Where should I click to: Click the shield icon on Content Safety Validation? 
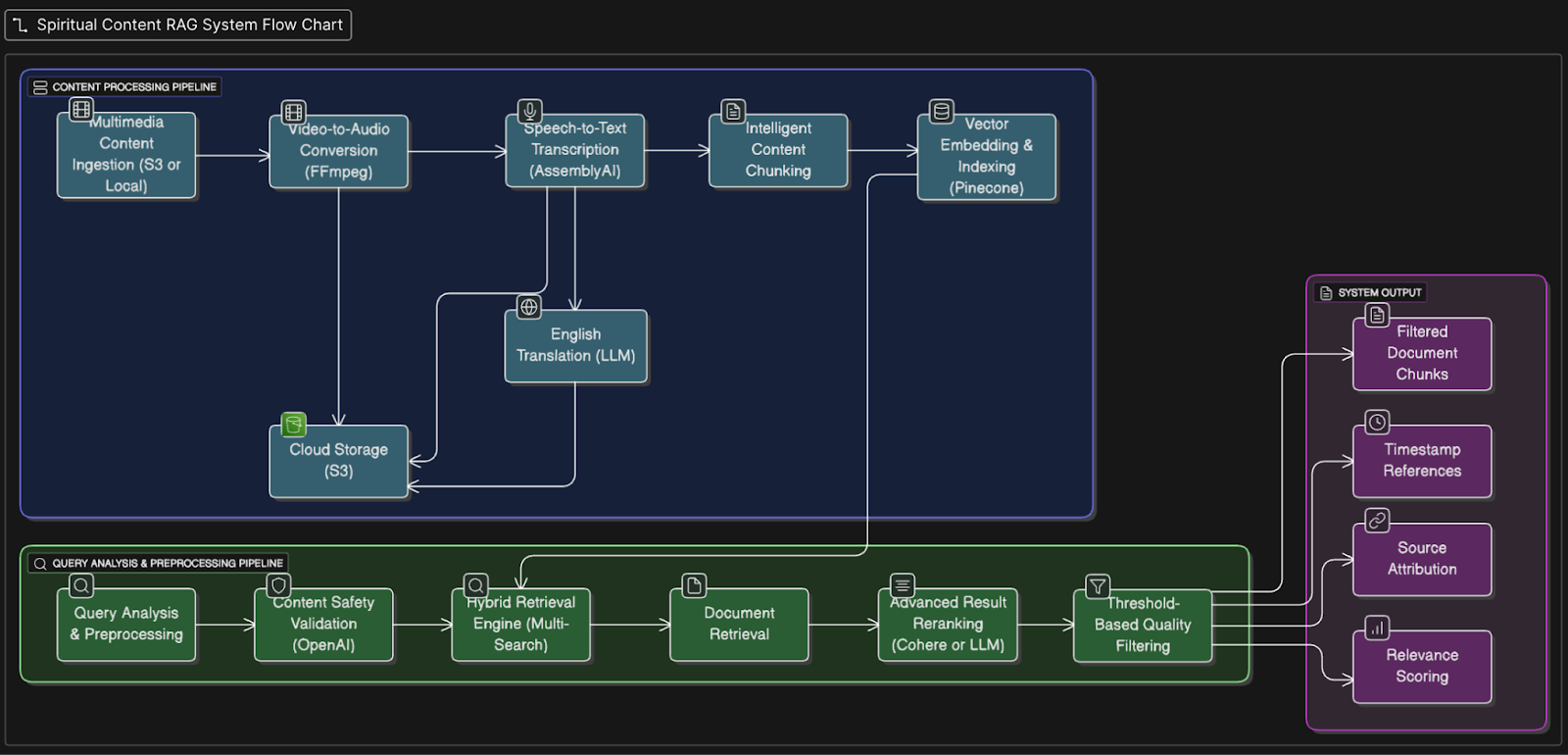tap(279, 585)
